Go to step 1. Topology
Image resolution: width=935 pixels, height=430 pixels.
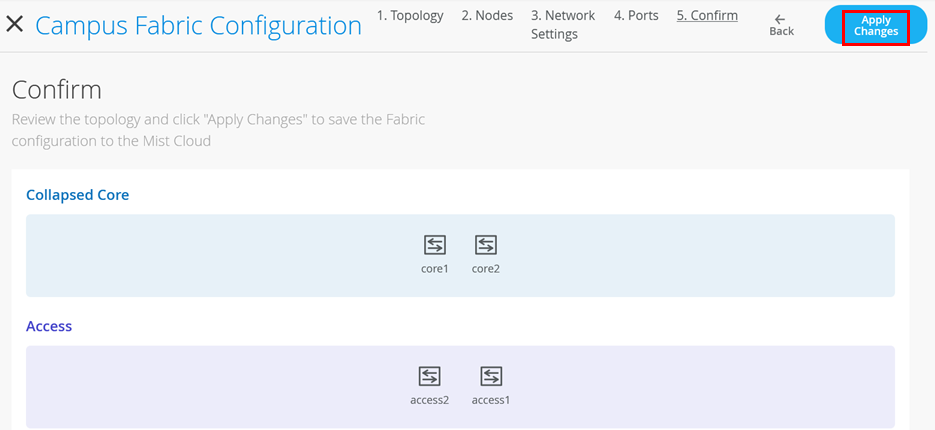pos(410,16)
